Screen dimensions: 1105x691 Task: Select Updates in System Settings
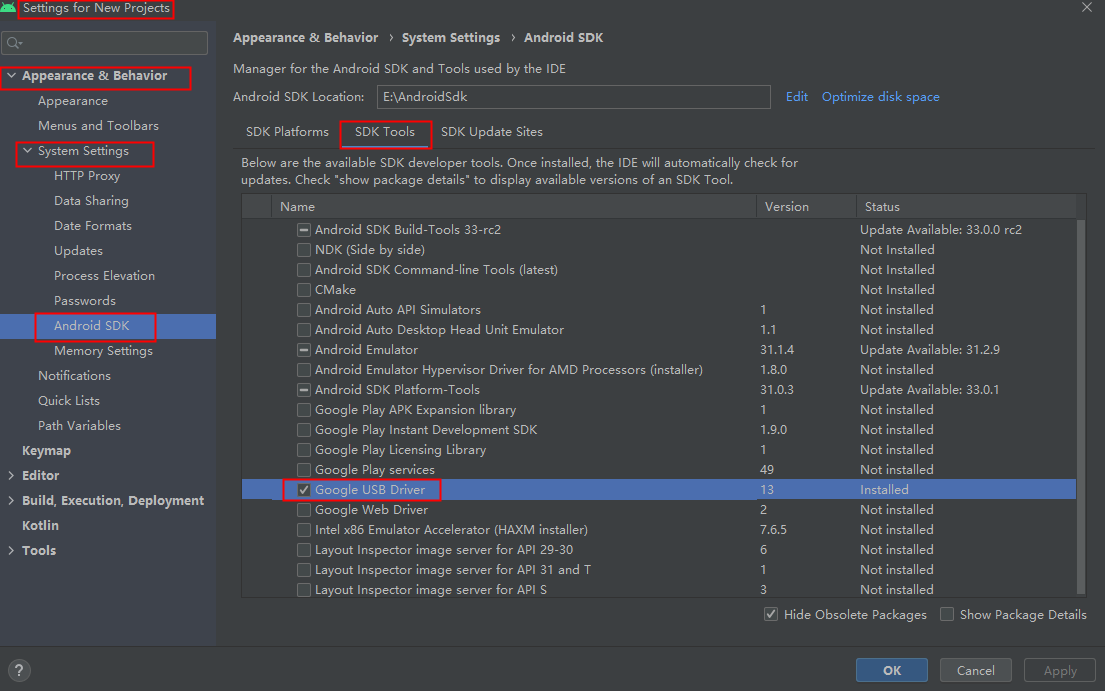78,251
